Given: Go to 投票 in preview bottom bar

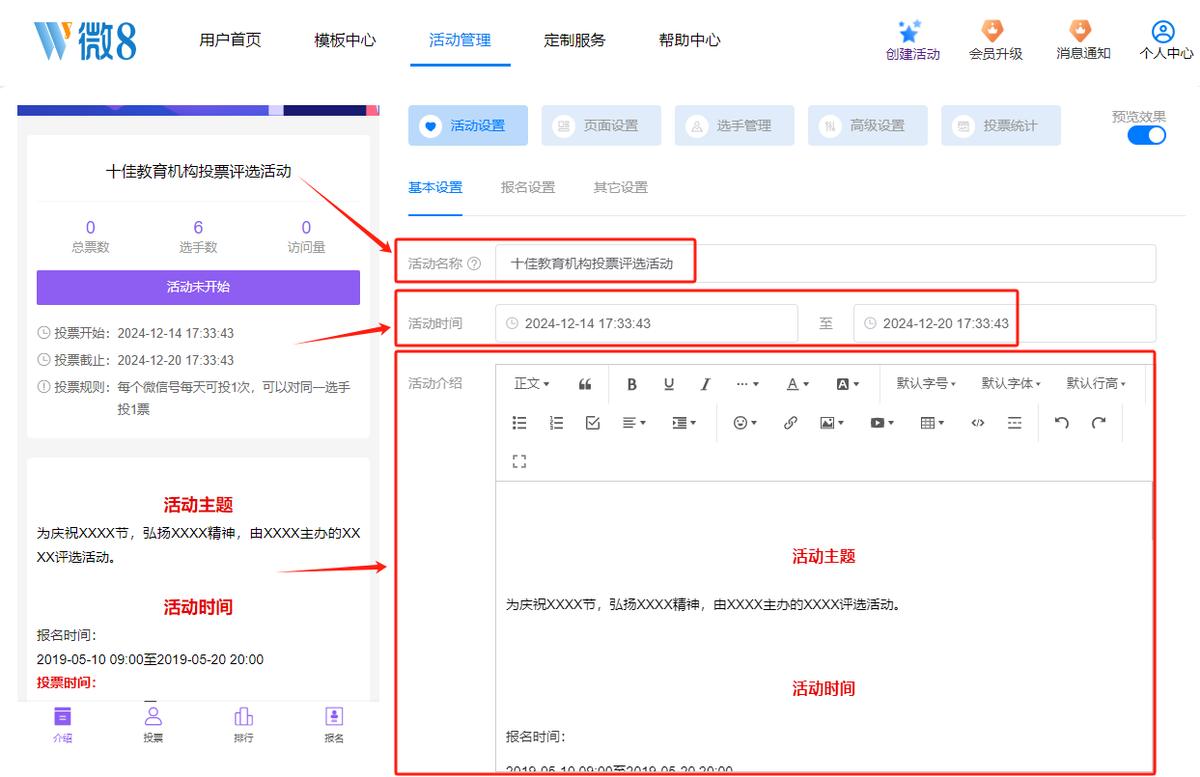Looking at the screenshot, I should coord(153,725).
